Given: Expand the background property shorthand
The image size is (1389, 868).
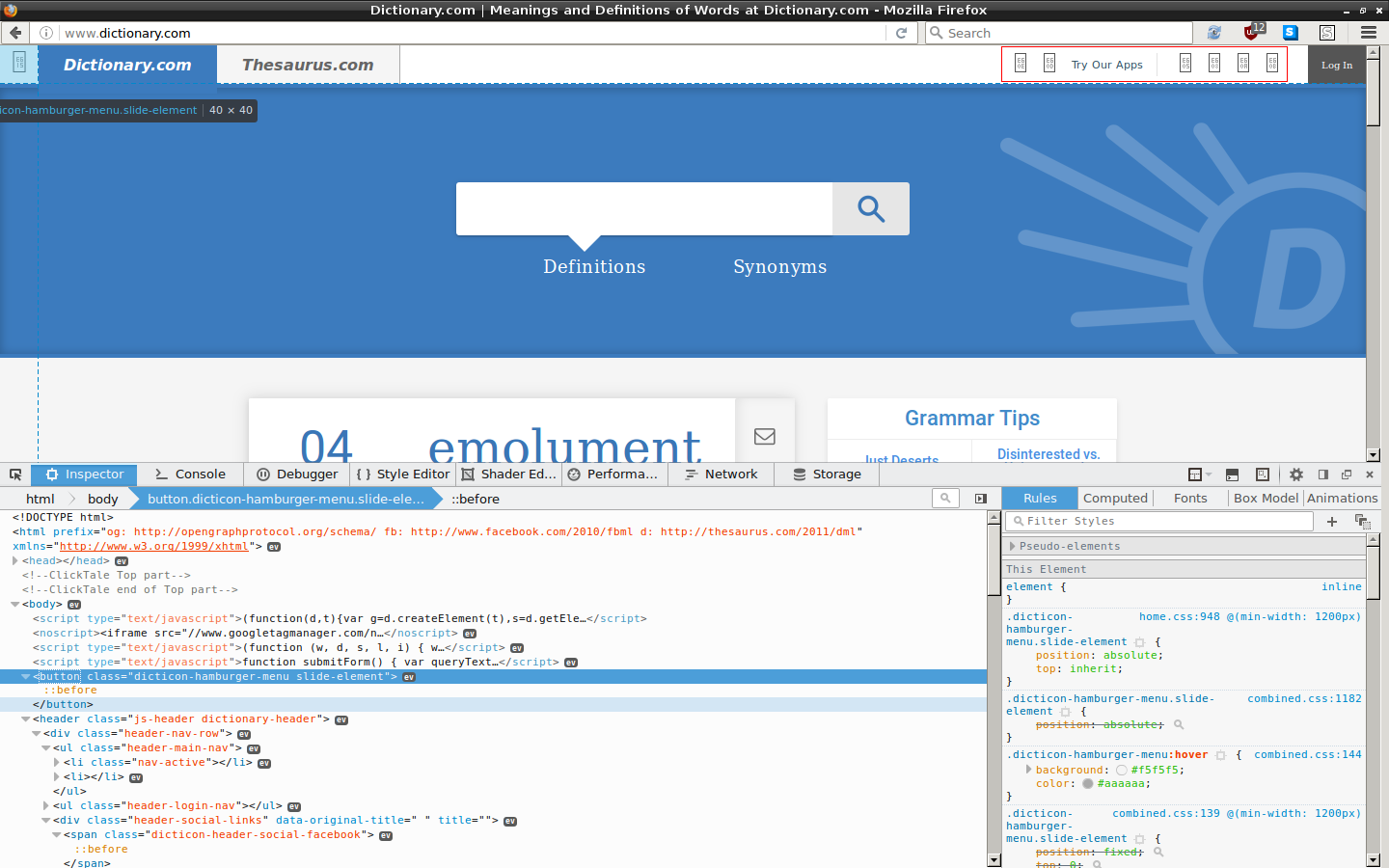Looking at the screenshot, I should (1028, 770).
